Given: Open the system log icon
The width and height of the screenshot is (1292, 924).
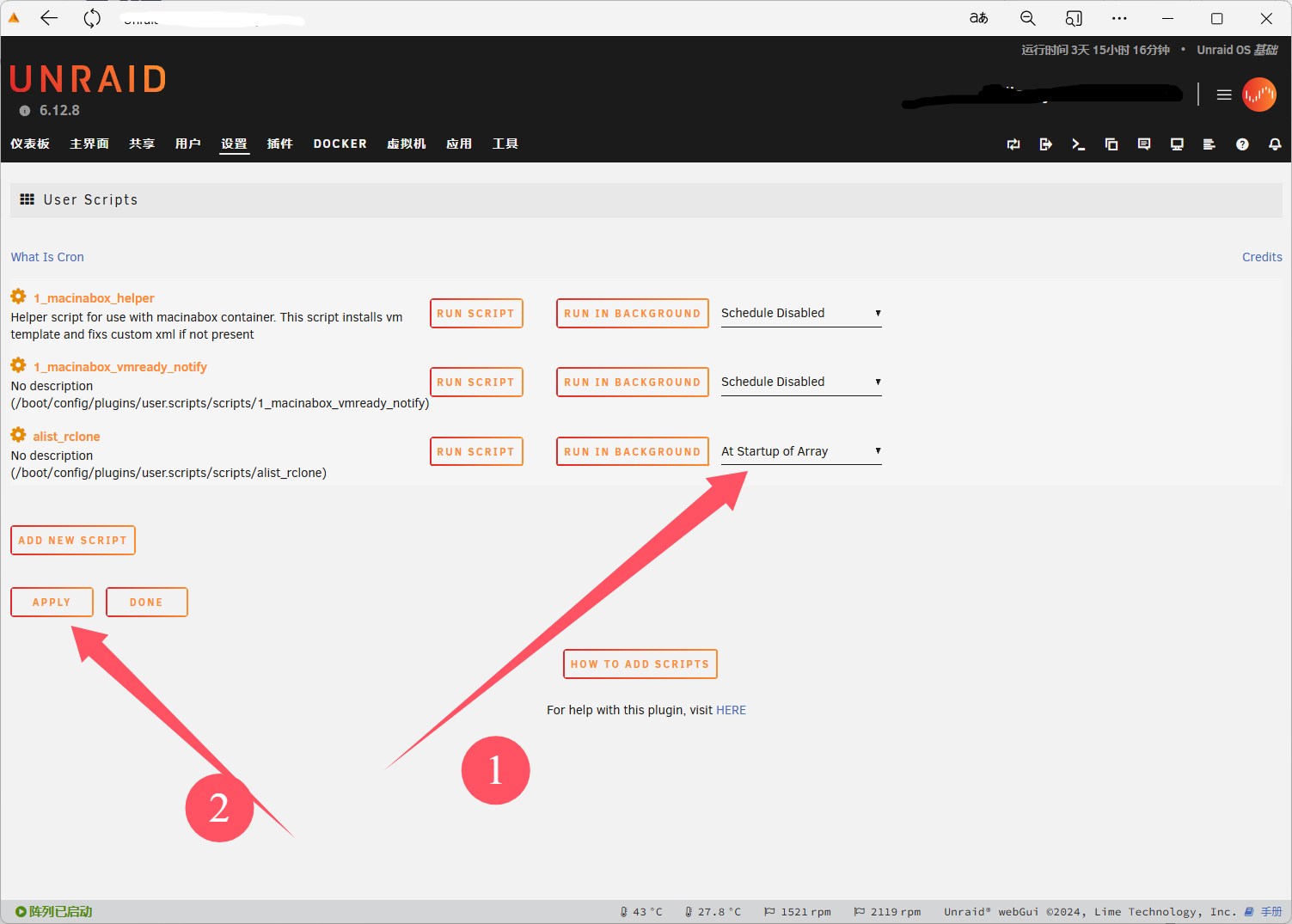Looking at the screenshot, I should (x=1209, y=144).
